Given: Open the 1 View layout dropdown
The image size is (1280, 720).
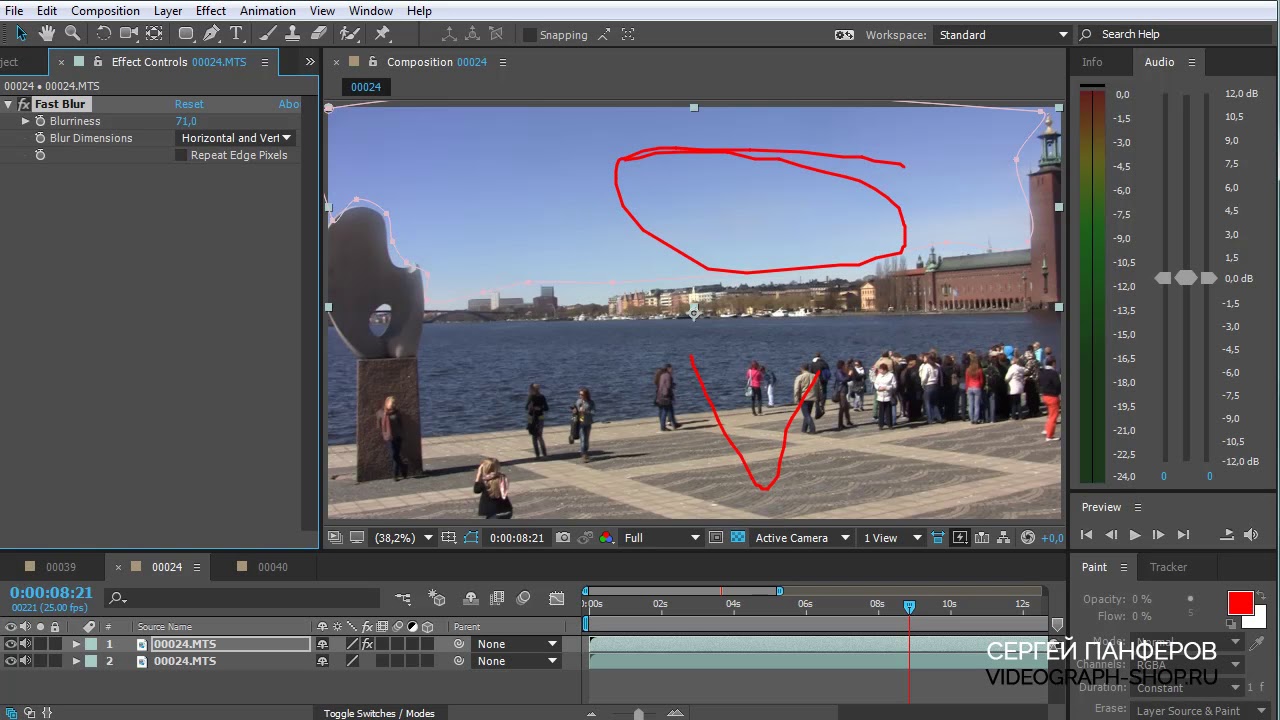Looking at the screenshot, I should pyautogui.click(x=892, y=538).
